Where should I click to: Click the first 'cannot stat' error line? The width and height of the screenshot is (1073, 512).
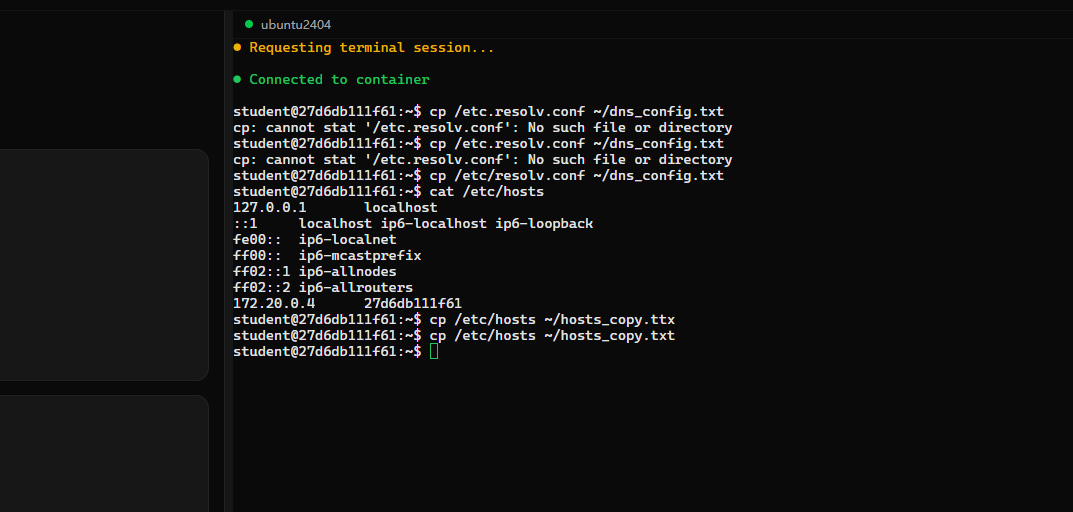[482, 128]
